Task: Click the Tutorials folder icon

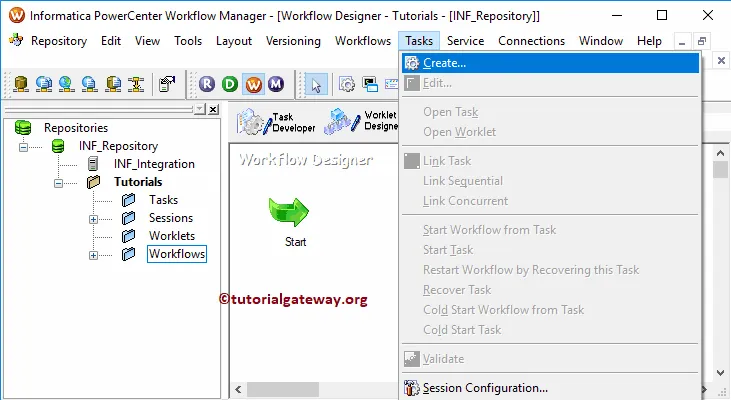Action: pyautogui.click(x=93, y=182)
